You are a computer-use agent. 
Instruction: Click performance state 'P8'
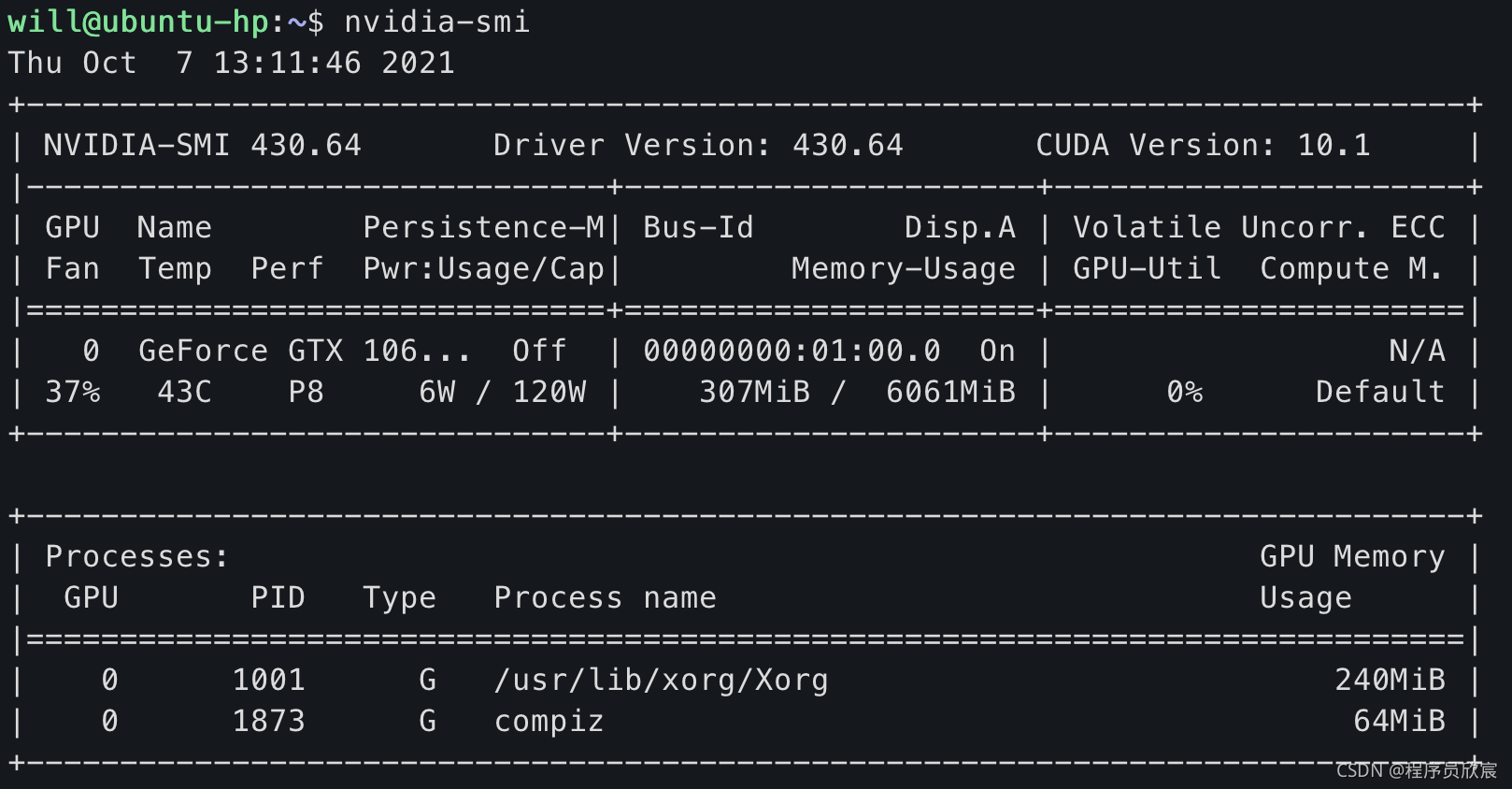point(306,392)
